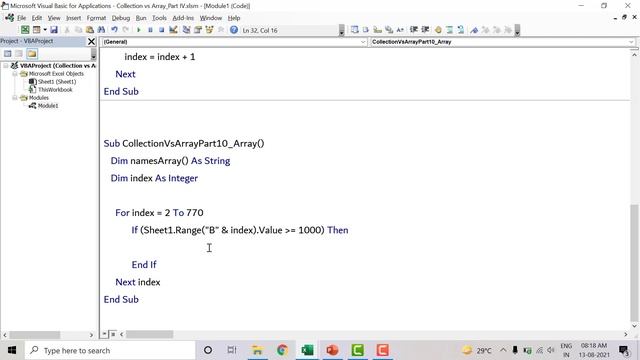Collapse the VBAProject tree node

pos(6,65)
